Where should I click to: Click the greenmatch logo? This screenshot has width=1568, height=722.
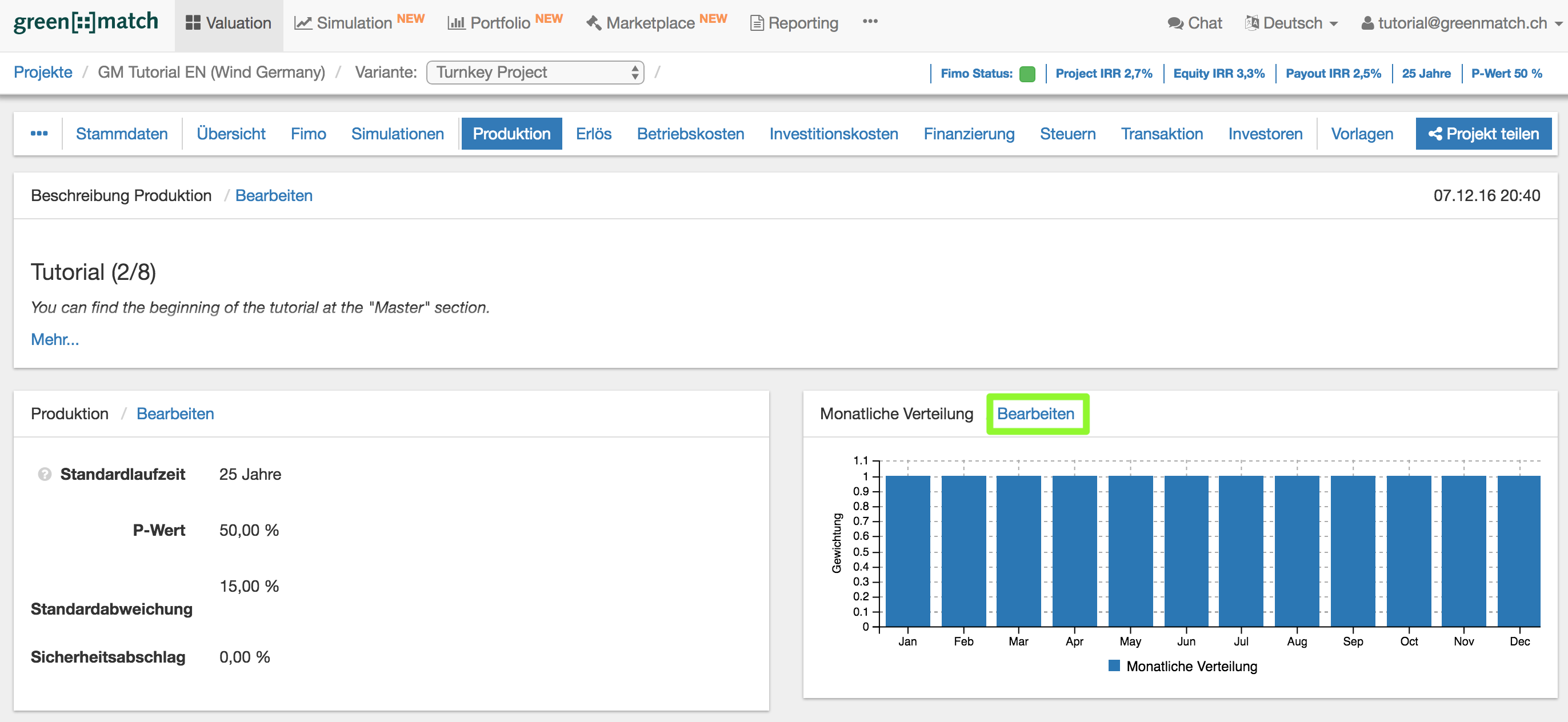[86, 22]
